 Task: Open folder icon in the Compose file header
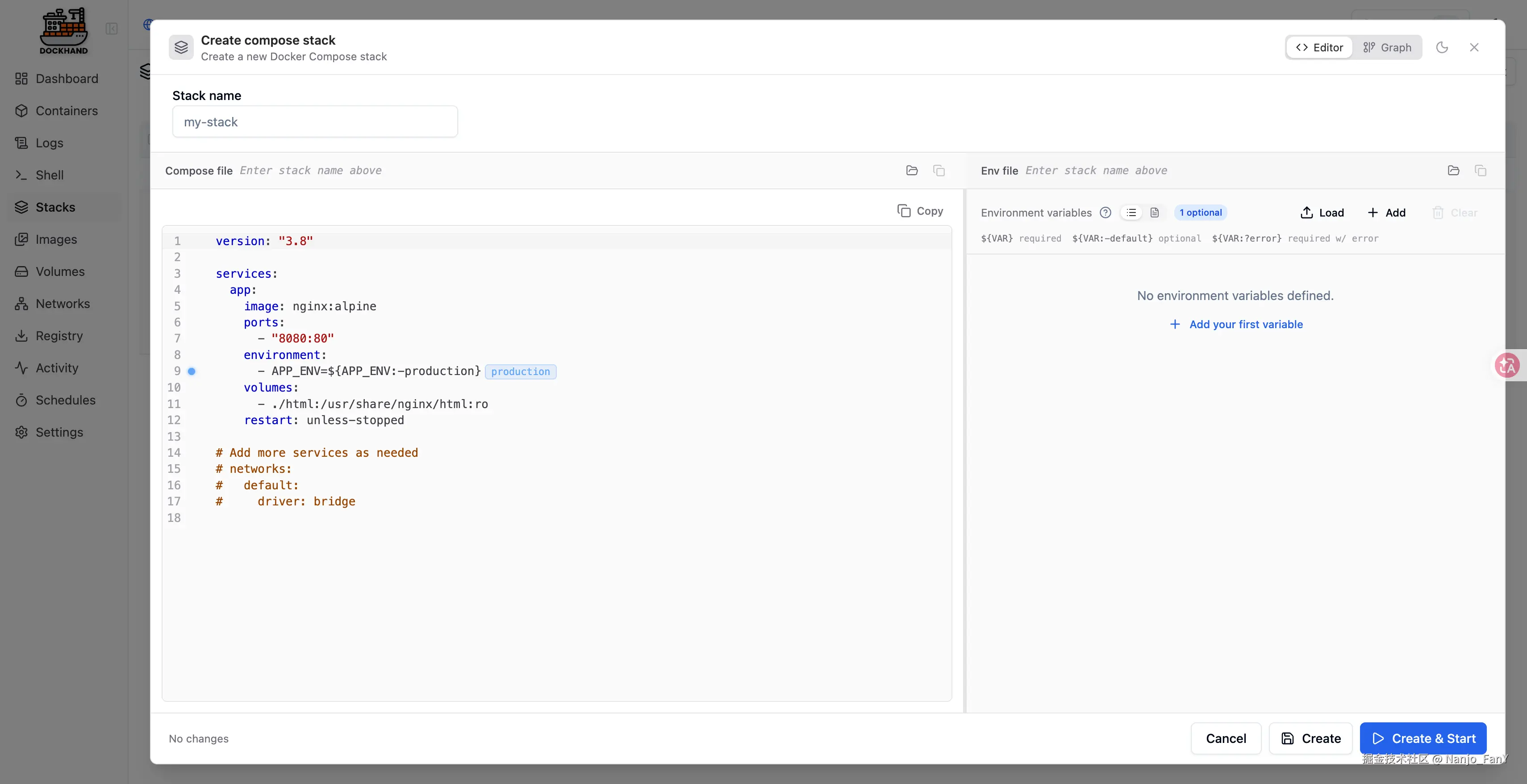(x=912, y=171)
